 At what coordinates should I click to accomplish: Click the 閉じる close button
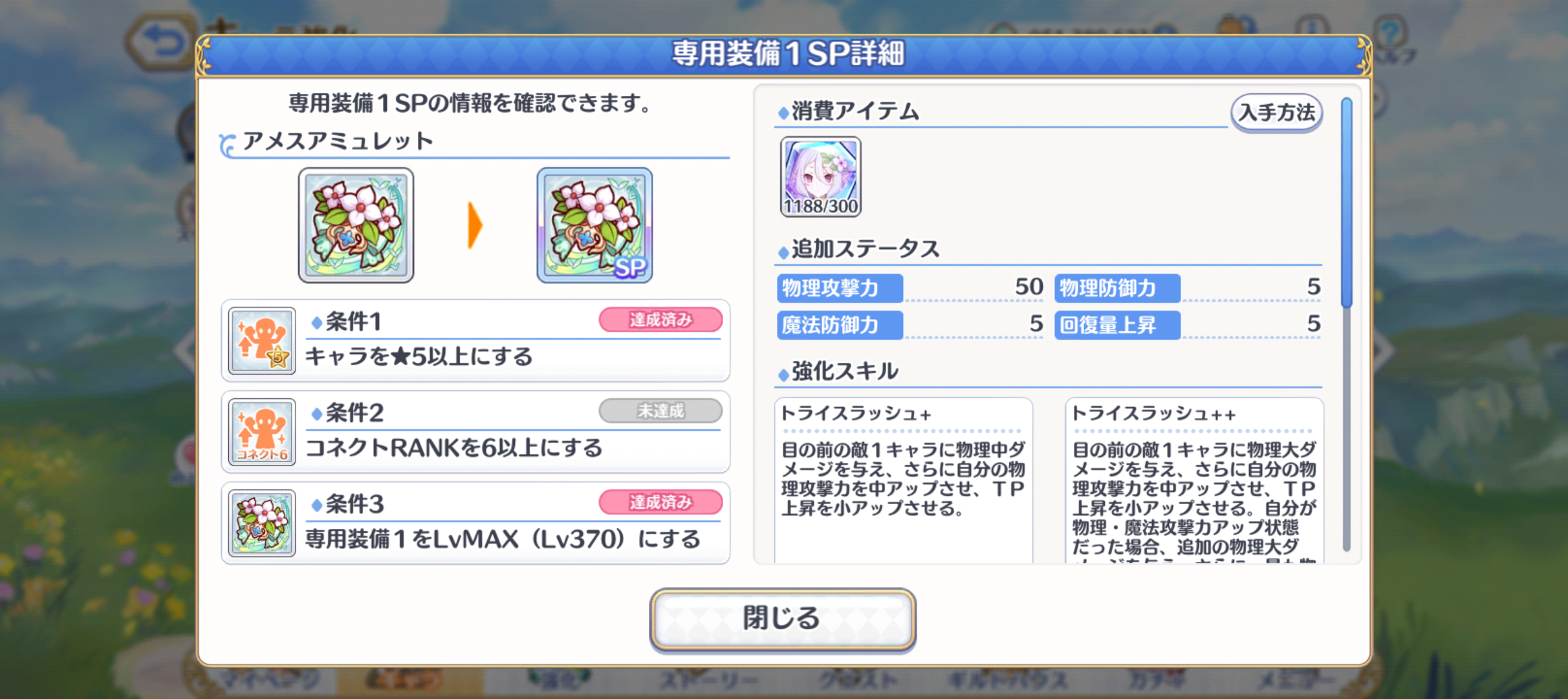coord(783,619)
